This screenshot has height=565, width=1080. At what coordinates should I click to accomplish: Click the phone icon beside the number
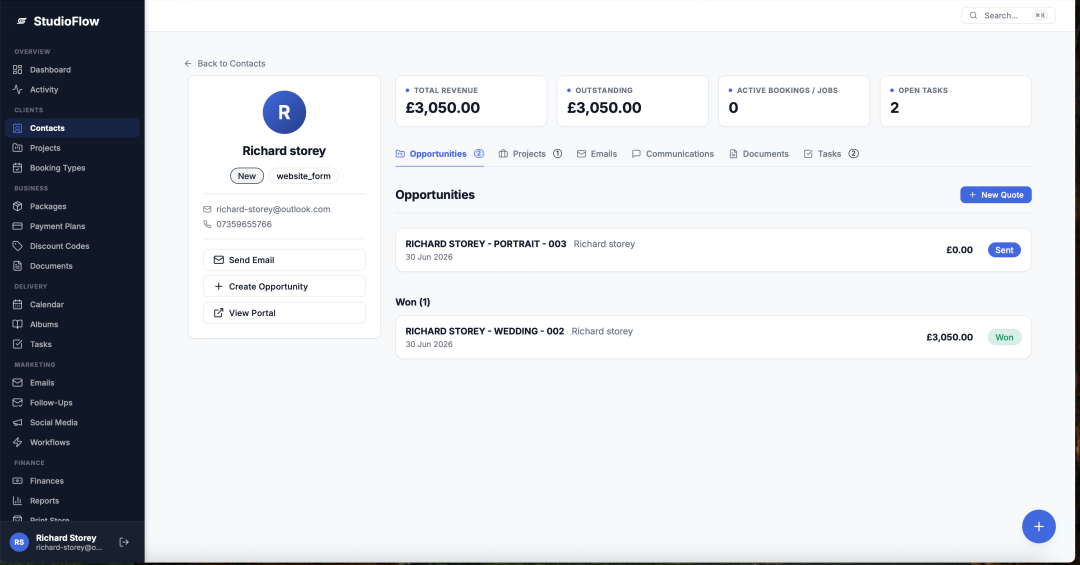point(207,225)
